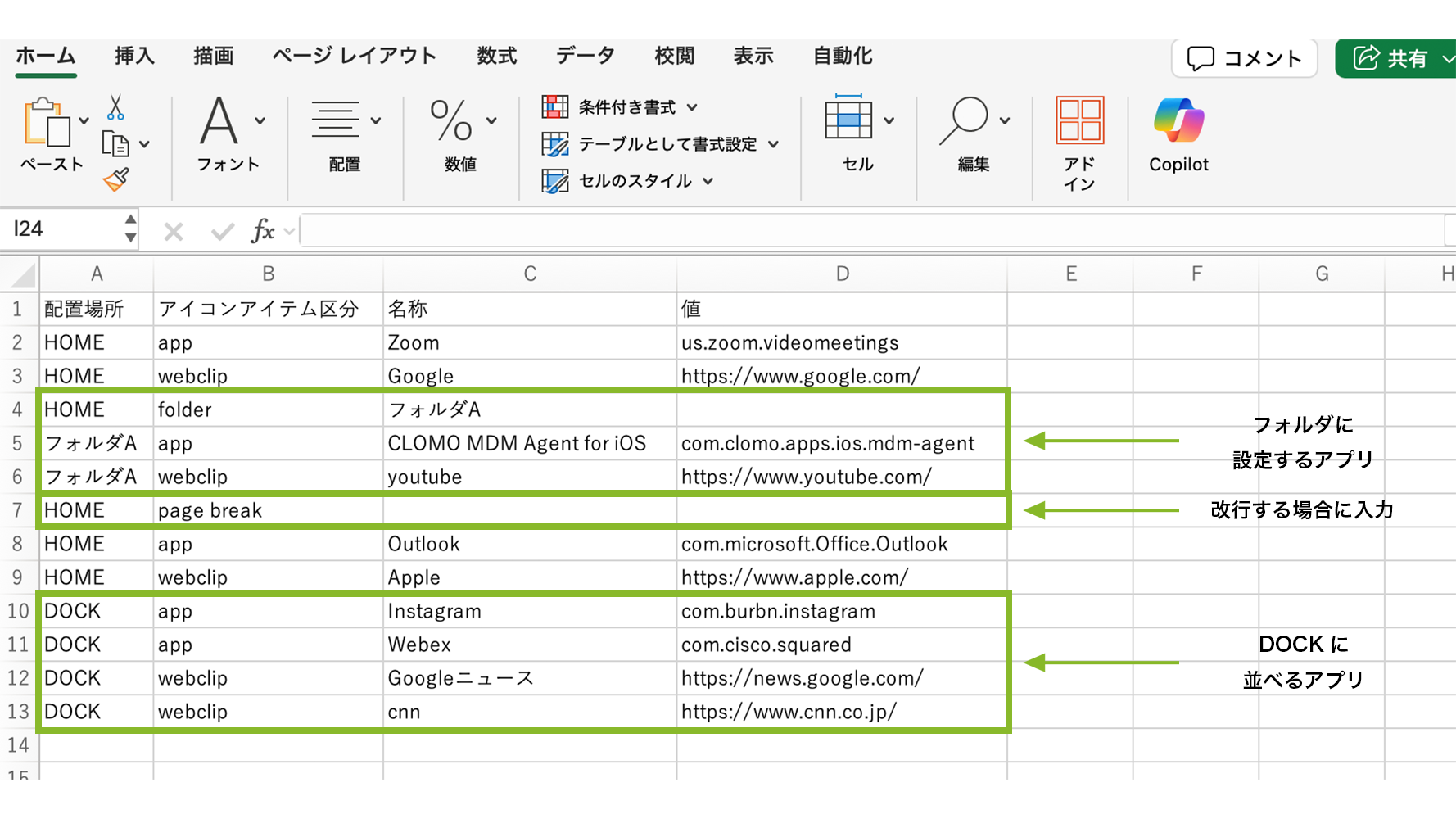This screenshot has height=819, width=1456.
Task: Click the fx insert function icon
Action: 262,231
